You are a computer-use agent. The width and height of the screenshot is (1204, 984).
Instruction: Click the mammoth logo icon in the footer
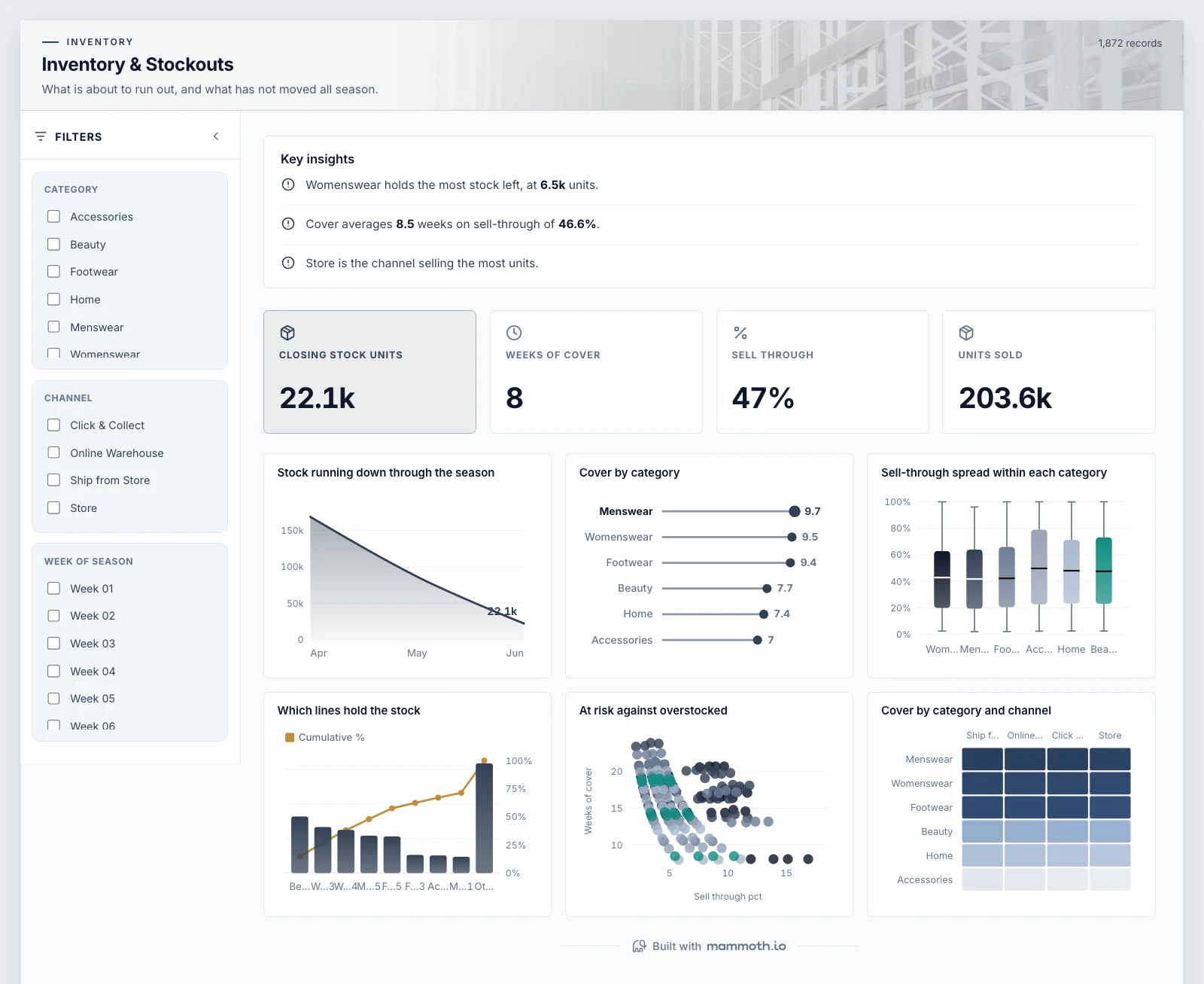[639, 946]
